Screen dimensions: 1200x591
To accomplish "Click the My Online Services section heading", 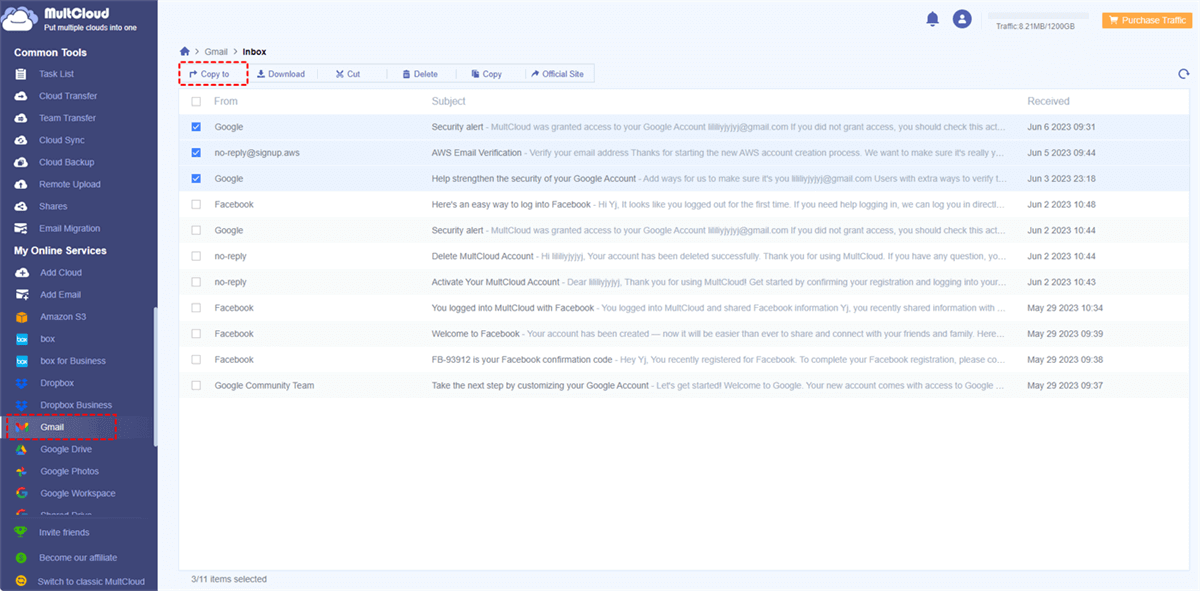I will (x=60, y=250).
